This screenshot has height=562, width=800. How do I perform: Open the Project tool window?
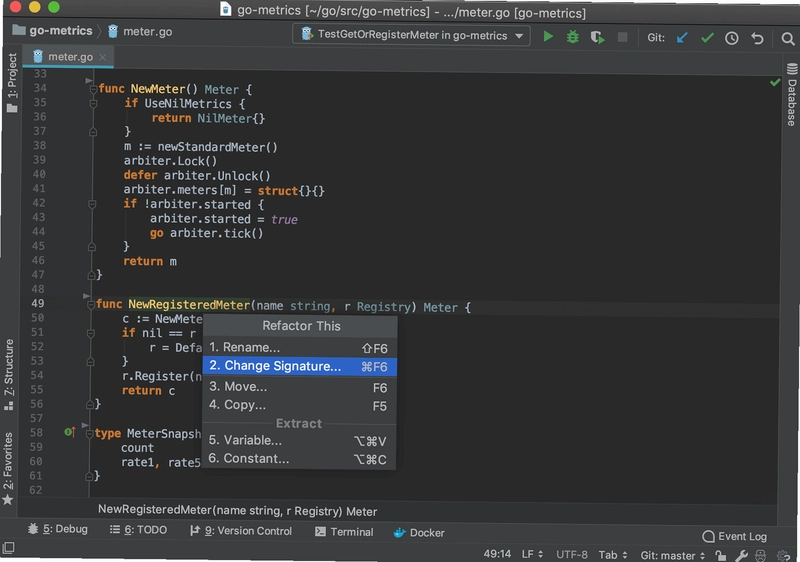[x=12, y=83]
